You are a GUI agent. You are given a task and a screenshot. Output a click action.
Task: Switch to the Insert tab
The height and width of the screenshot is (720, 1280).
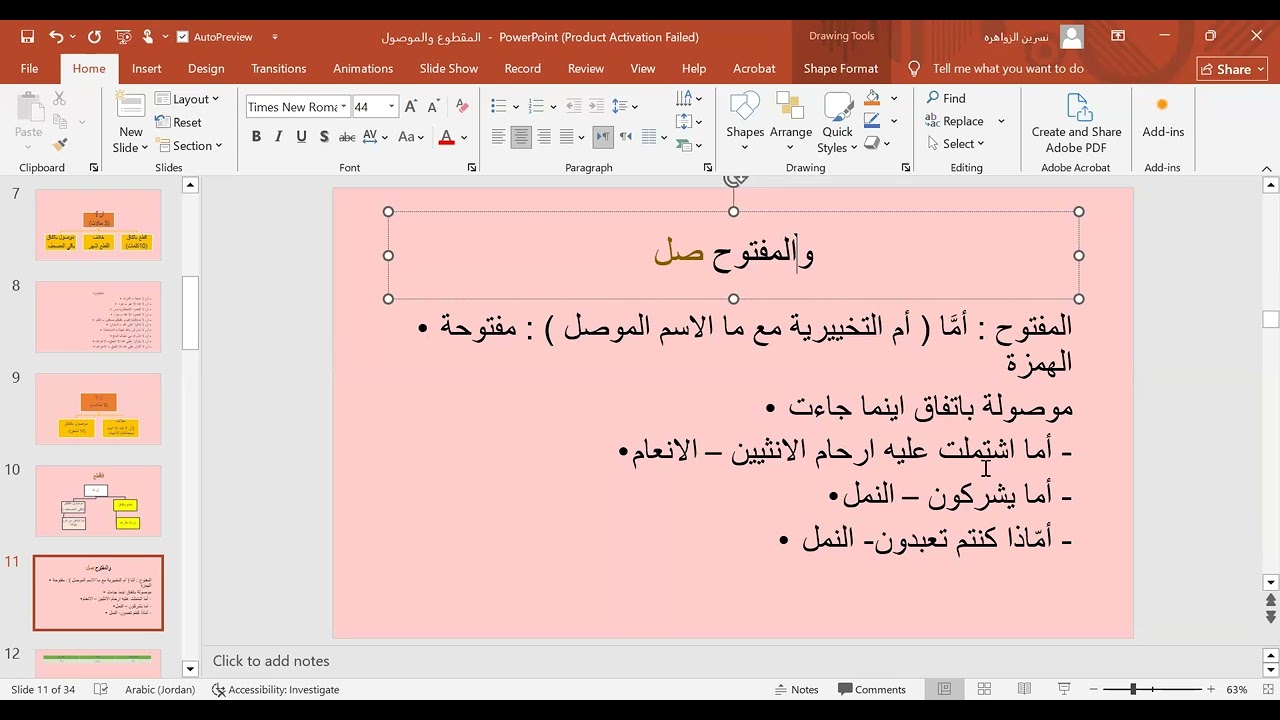pyautogui.click(x=146, y=68)
